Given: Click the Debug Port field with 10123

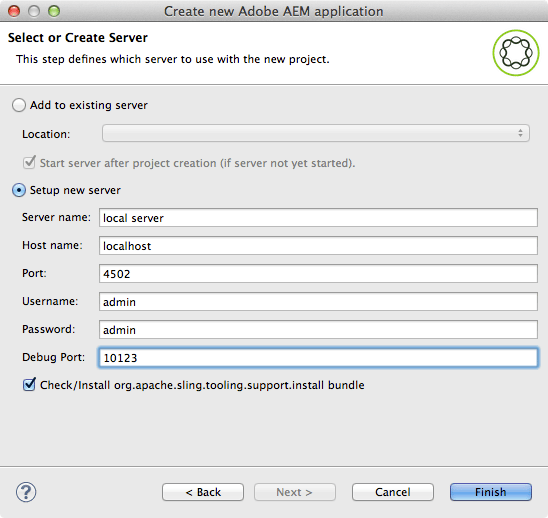Looking at the screenshot, I should click(x=318, y=358).
